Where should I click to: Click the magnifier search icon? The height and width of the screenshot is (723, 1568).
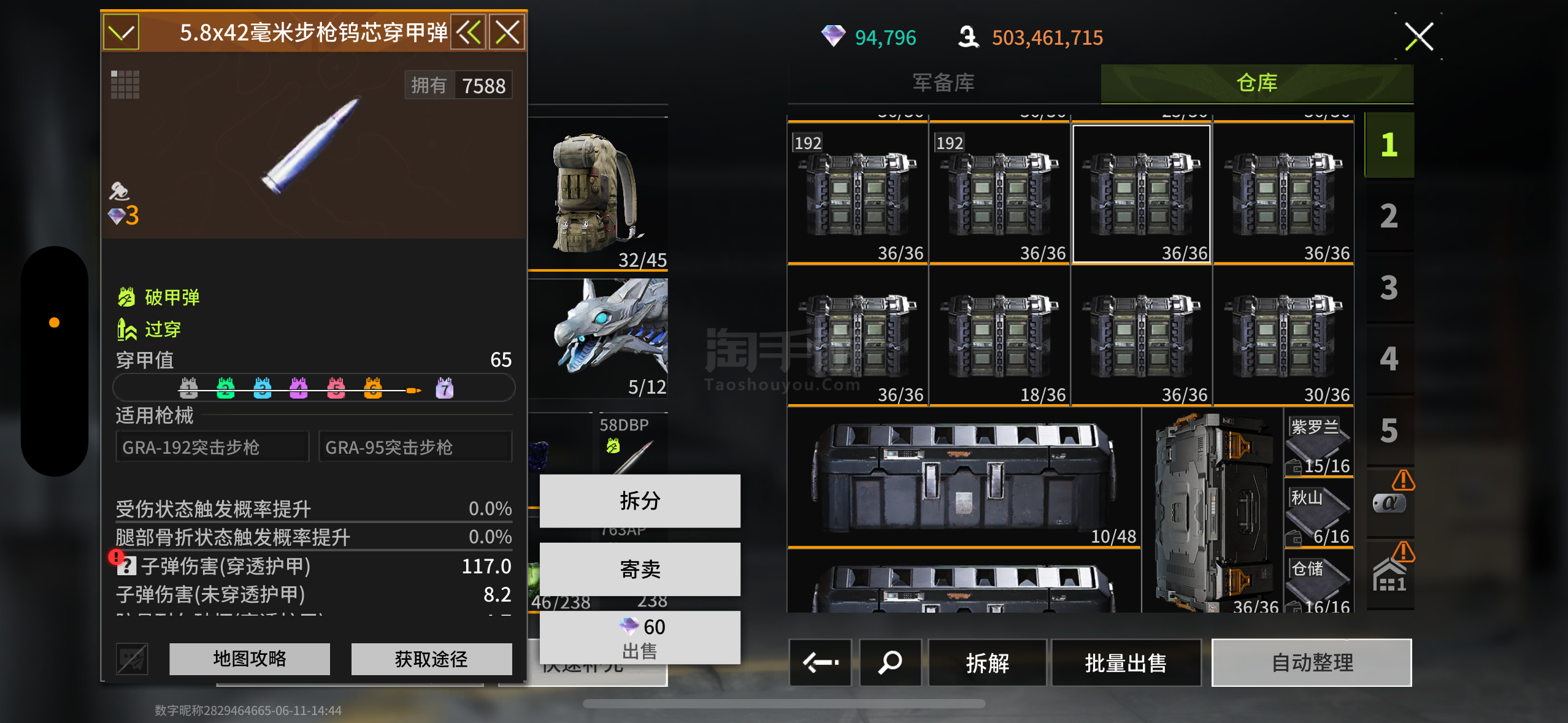890,662
